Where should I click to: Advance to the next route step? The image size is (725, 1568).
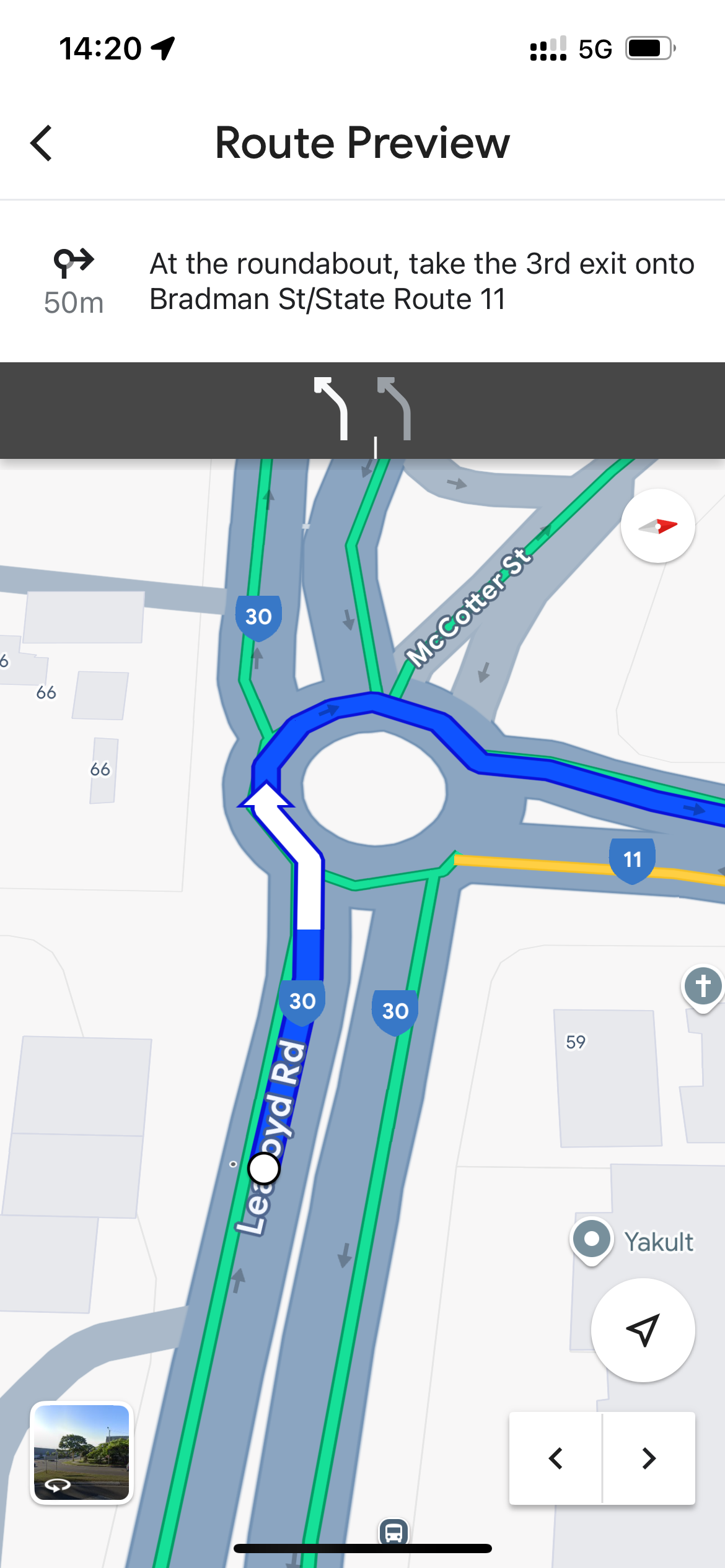(x=649, y=1458)
